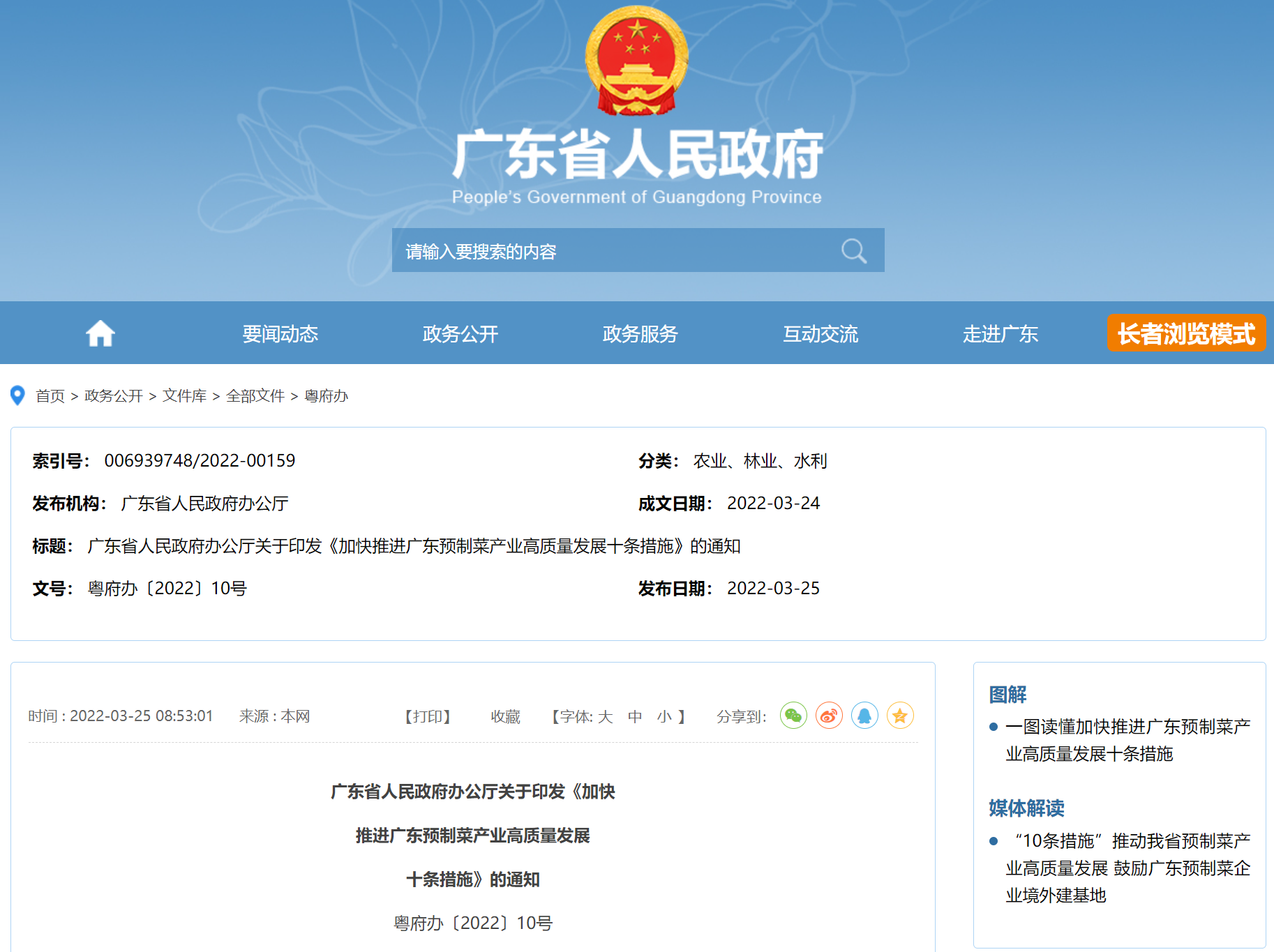This screenshot has width=1274, height=952.
Task: Click the search input field
Action: click(x=614, y=251)
